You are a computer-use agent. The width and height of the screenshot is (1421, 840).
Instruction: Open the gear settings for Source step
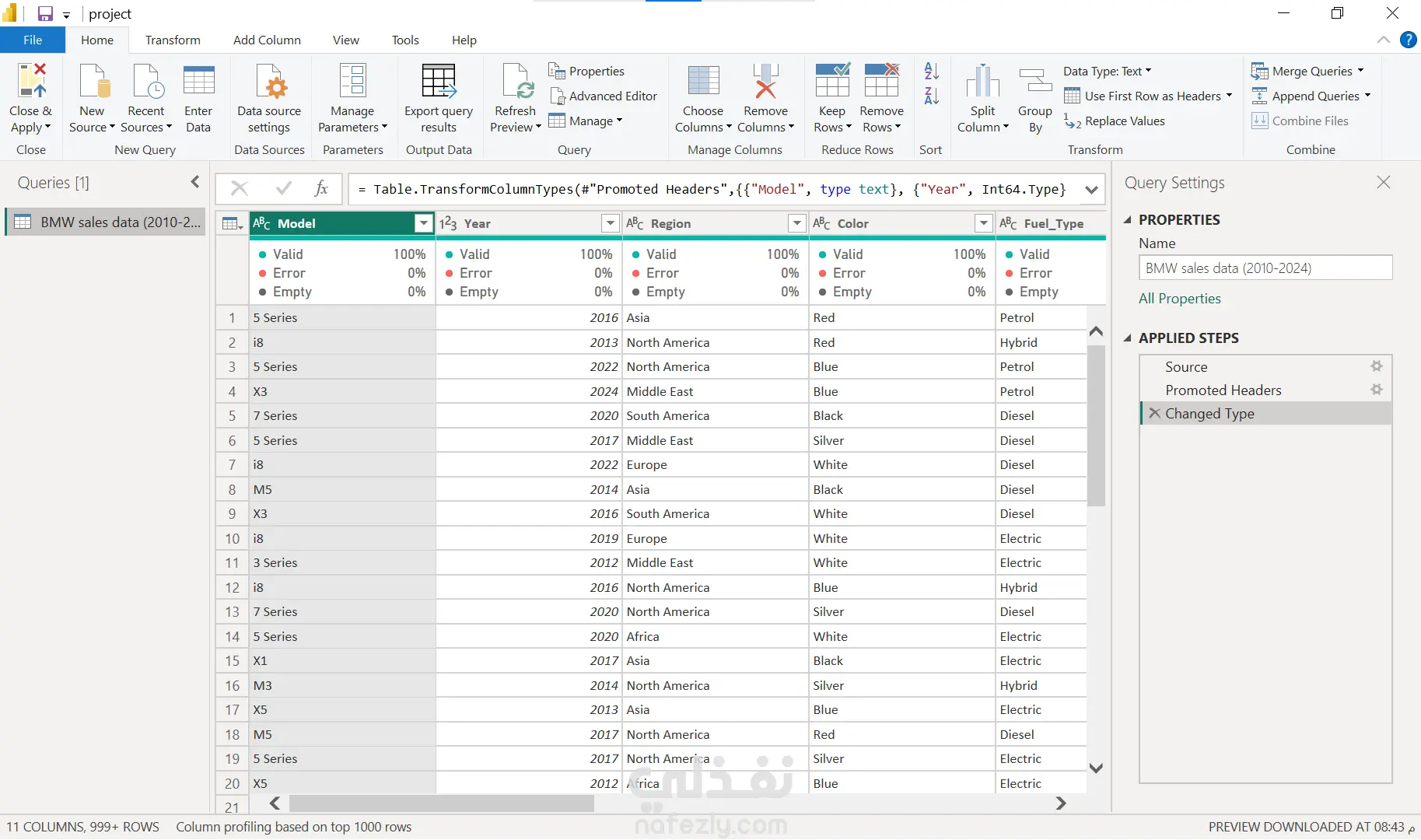tap(1377, 366)
